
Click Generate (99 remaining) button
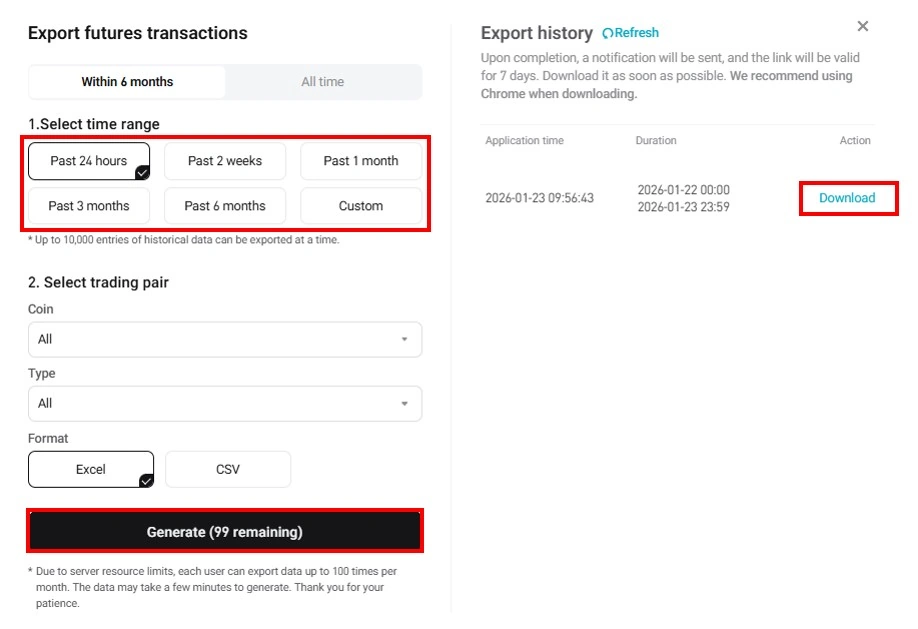(x=225, y=531)
